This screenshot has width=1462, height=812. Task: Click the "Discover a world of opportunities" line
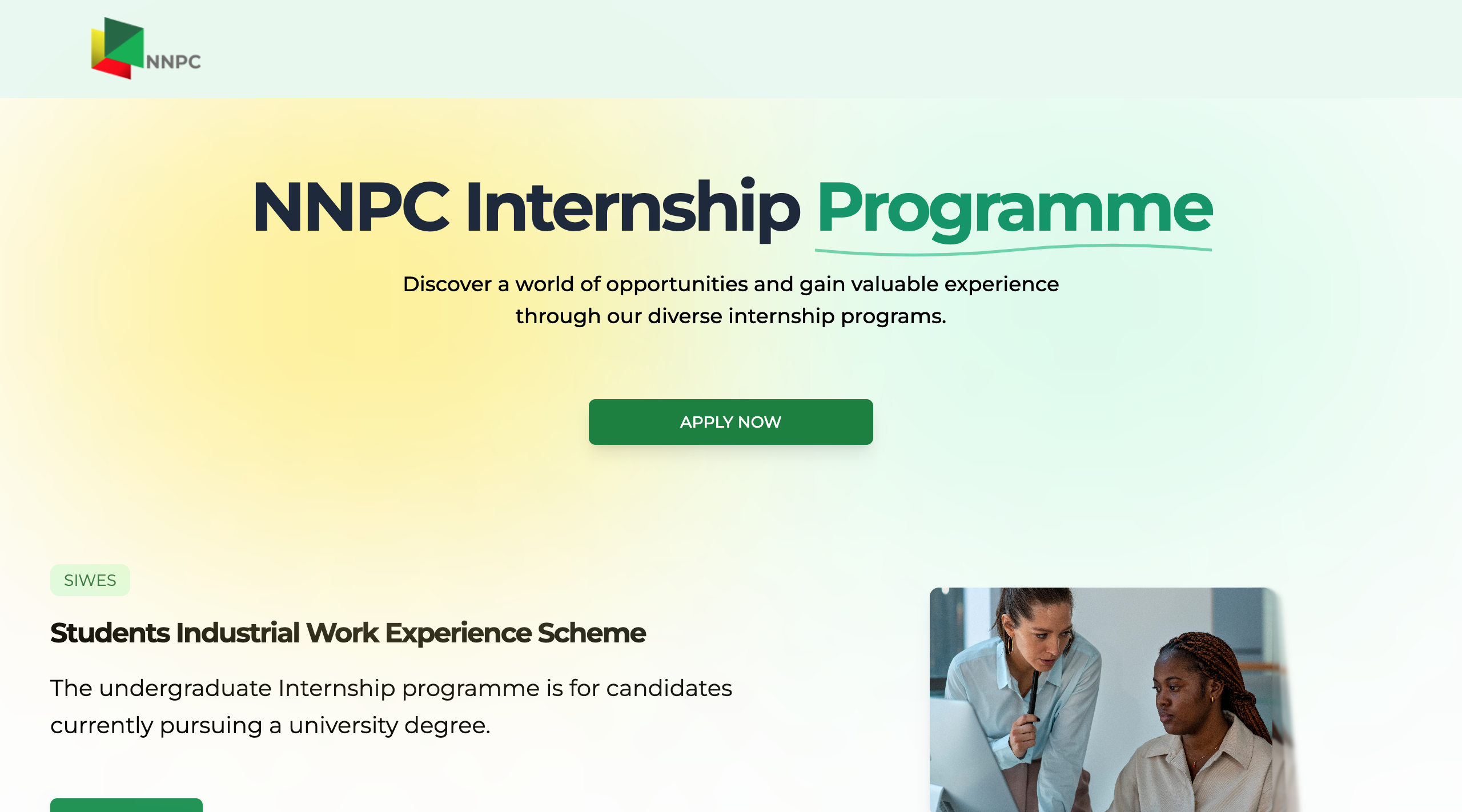point(730,284)
